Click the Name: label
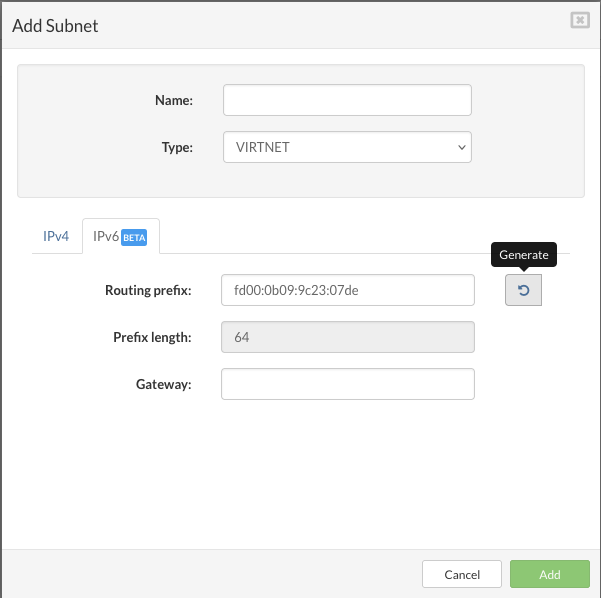The height and width of the screenshot is (598, 601). coord(174,100)
